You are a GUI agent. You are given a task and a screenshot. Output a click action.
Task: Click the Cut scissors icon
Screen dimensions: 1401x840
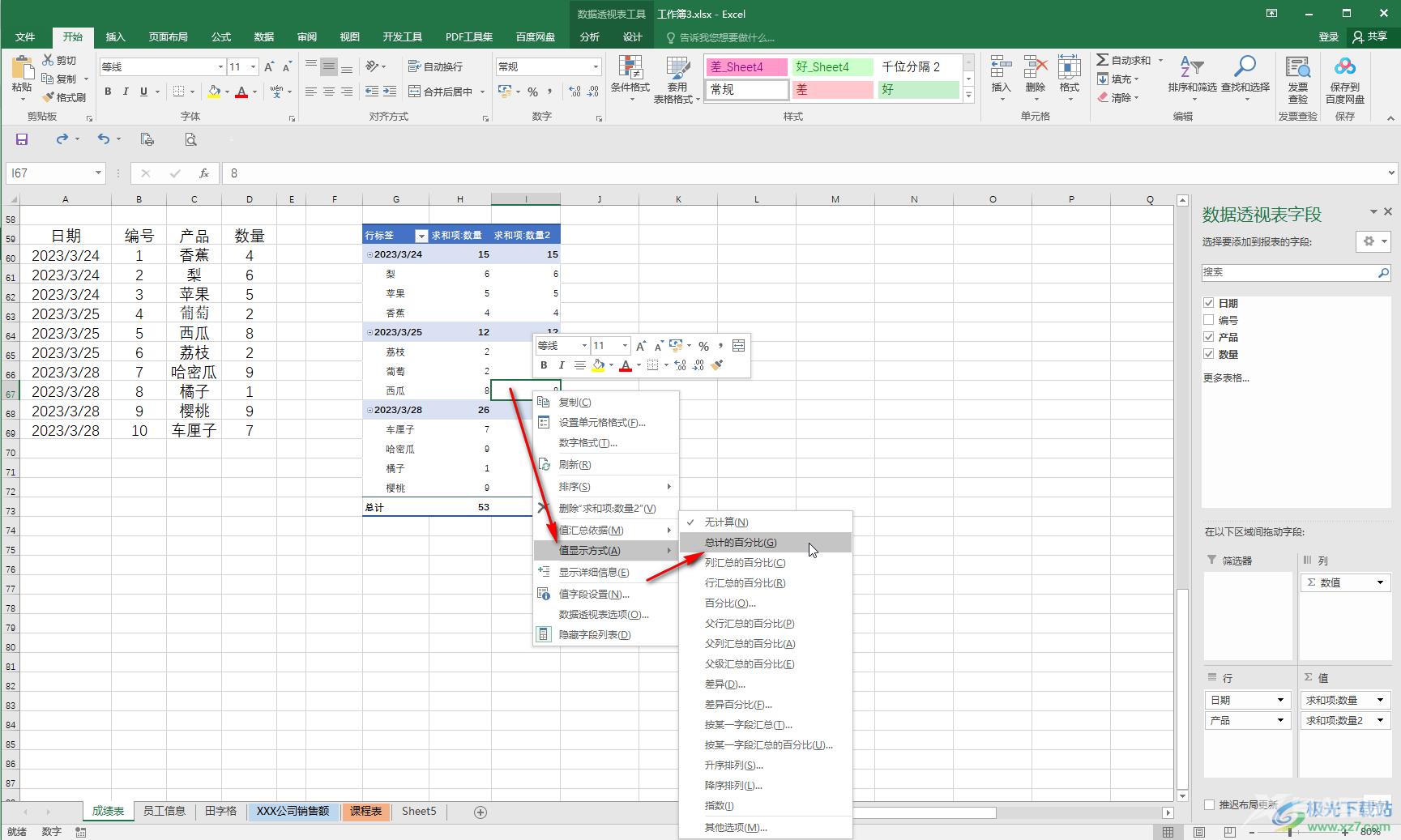pos(49,60)
